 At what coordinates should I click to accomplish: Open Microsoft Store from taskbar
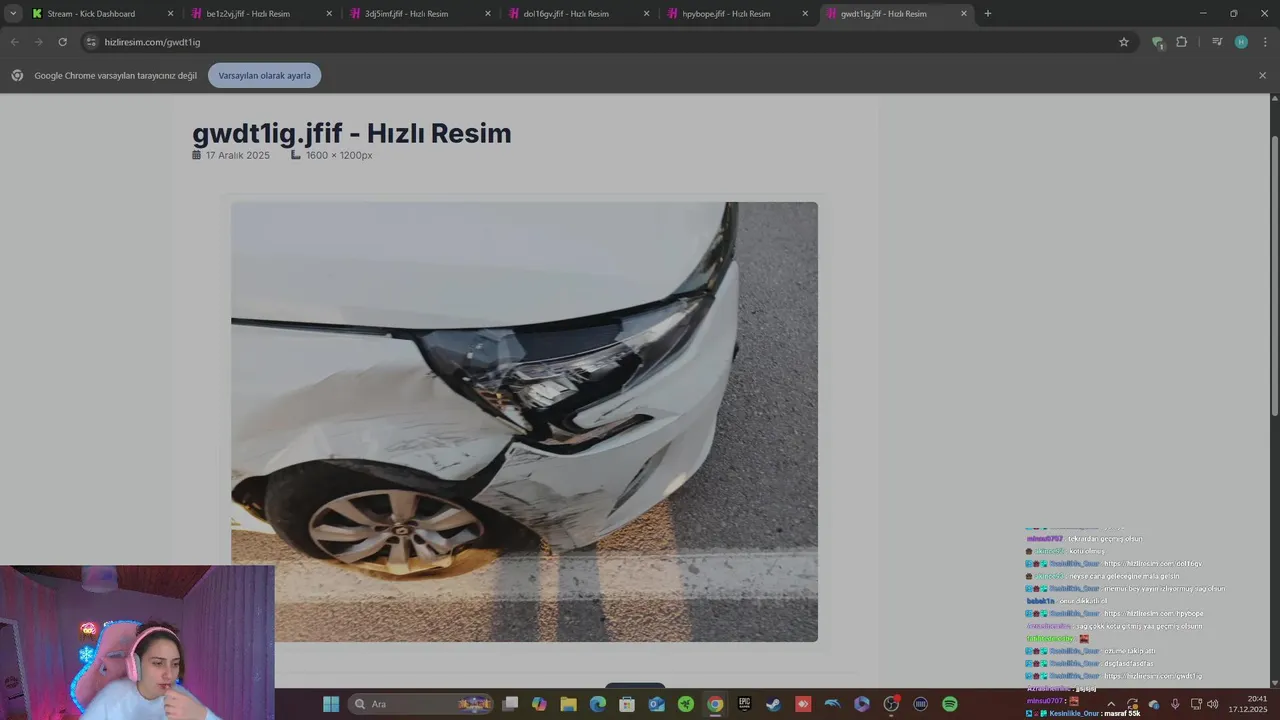coord(627,704)
